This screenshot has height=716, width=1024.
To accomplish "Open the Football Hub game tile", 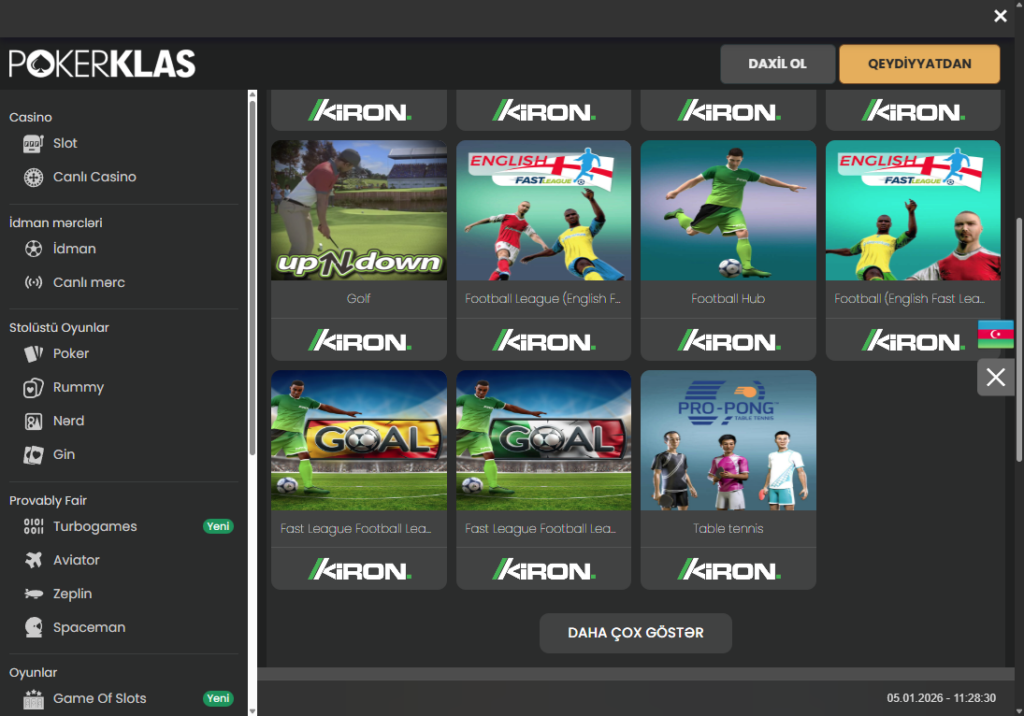I will (728, 211).
